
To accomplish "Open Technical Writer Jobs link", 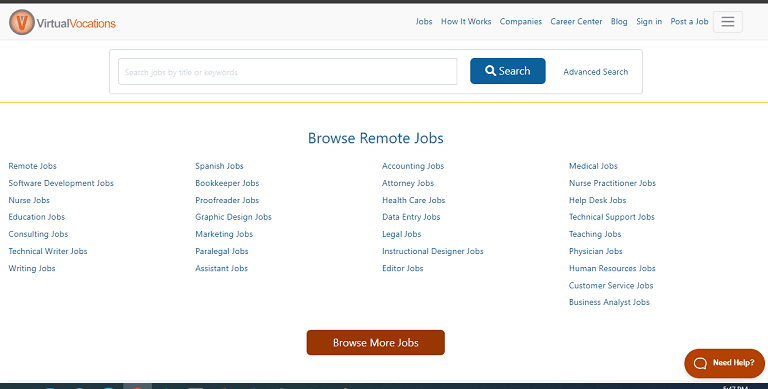I will (x=48, y=251).
